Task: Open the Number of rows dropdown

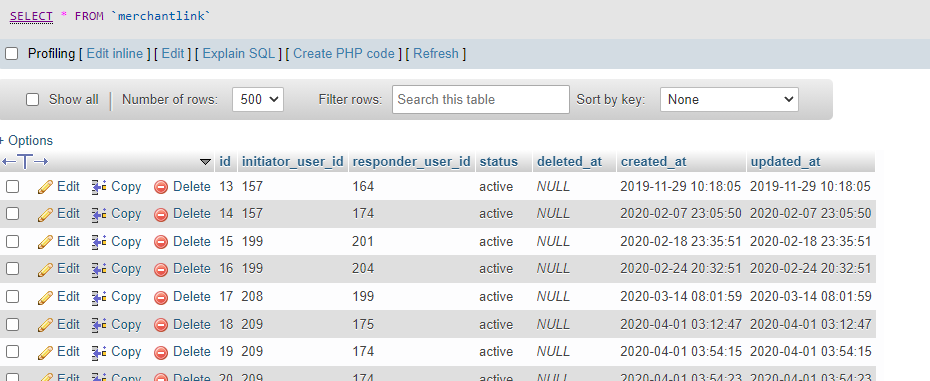Action: pyautogui.click(x=258, y=100)
